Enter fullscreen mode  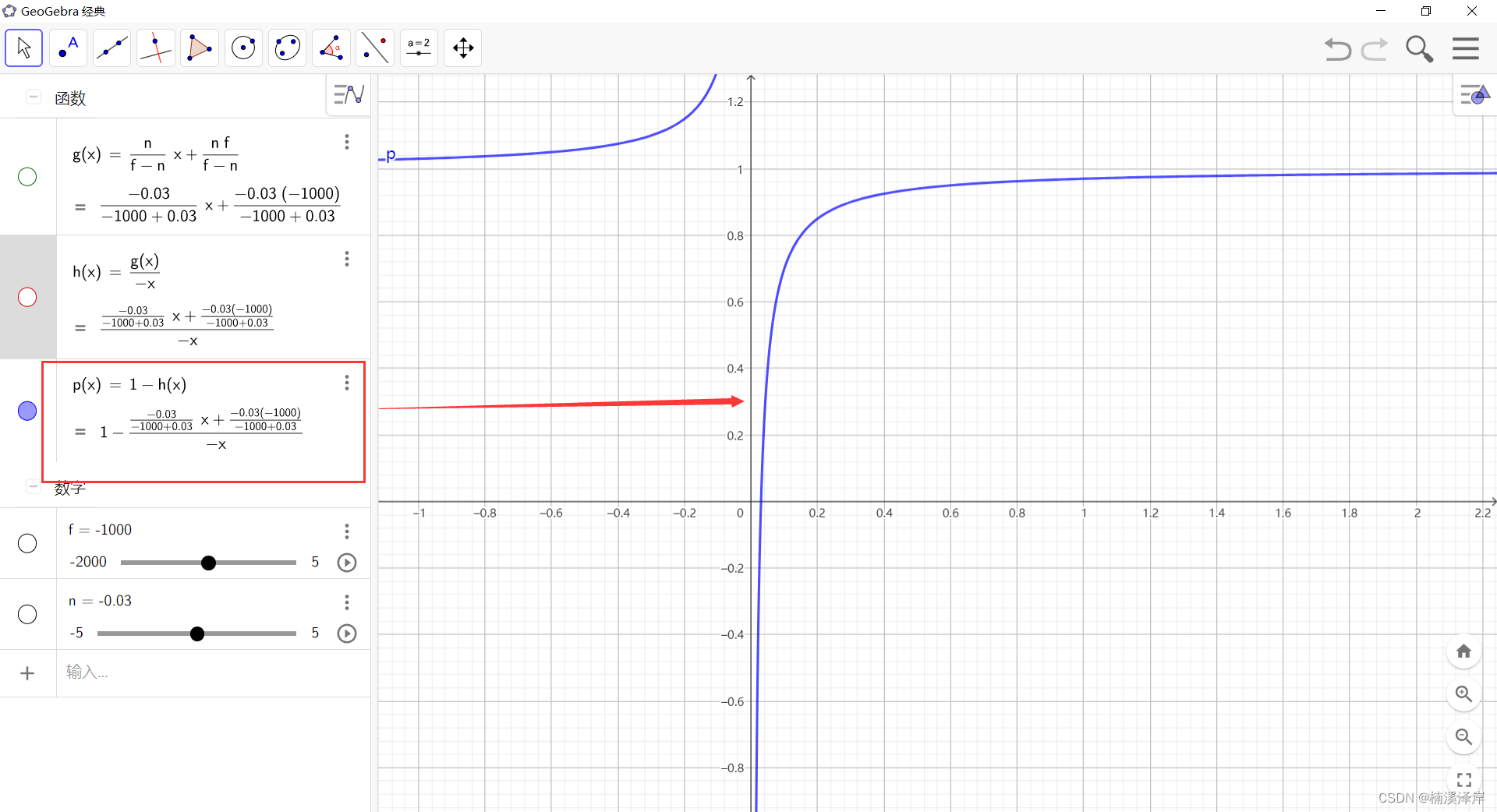1463,779
